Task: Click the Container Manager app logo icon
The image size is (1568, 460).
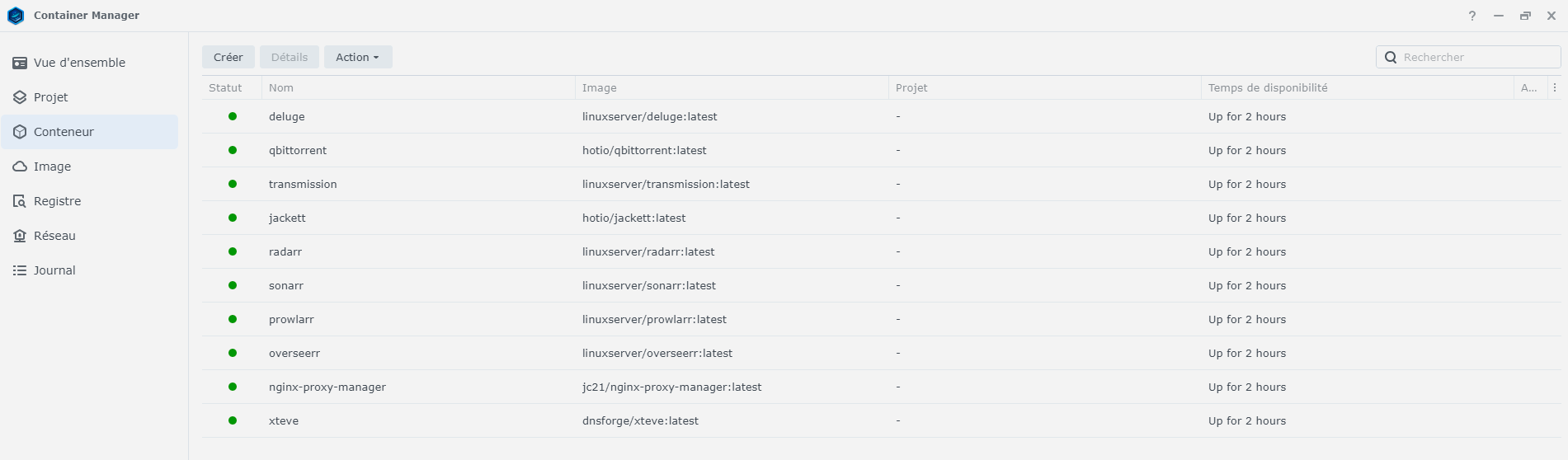Action: coord(16,16)
